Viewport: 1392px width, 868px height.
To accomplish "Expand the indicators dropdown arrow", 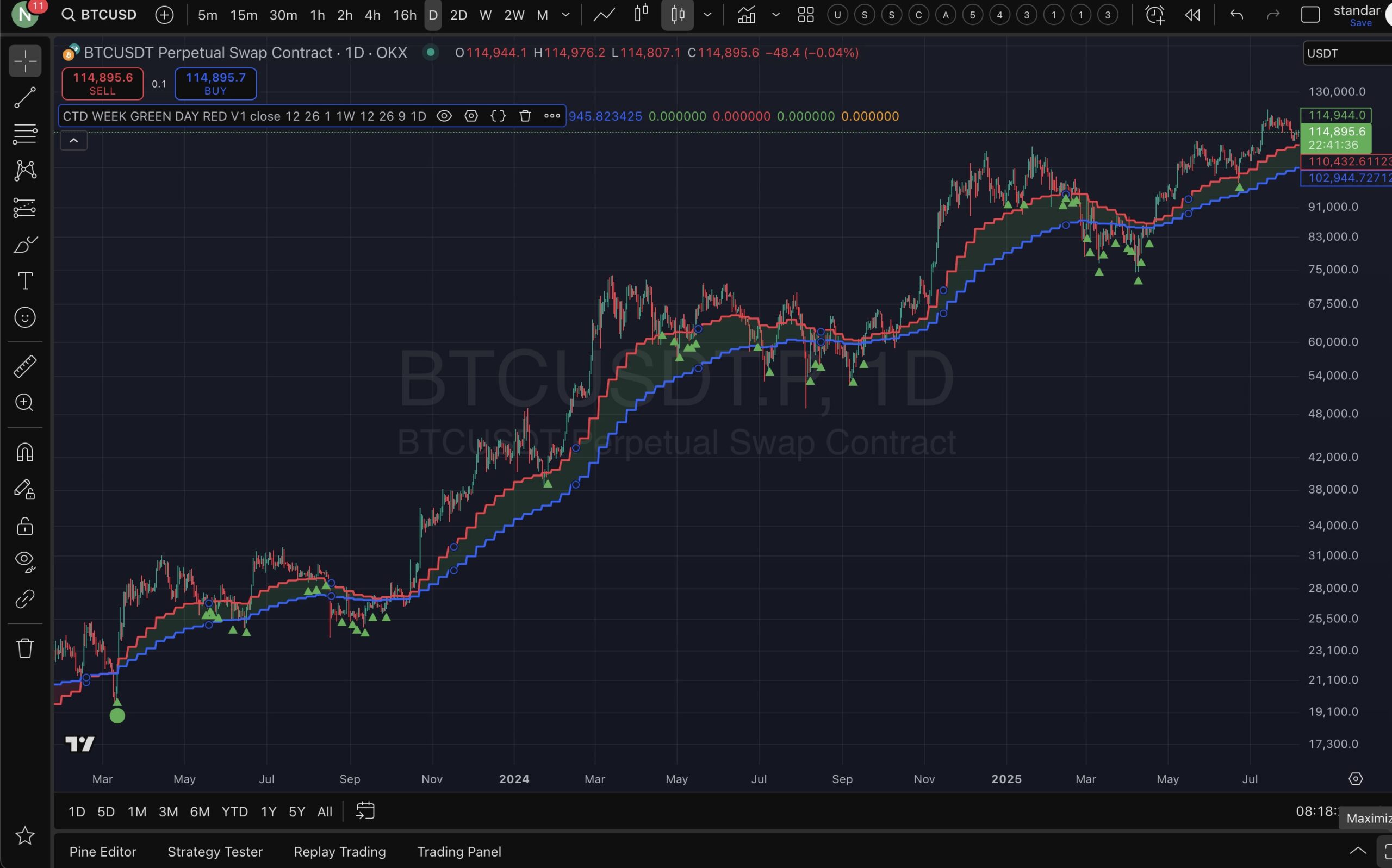I will [775, 14].
